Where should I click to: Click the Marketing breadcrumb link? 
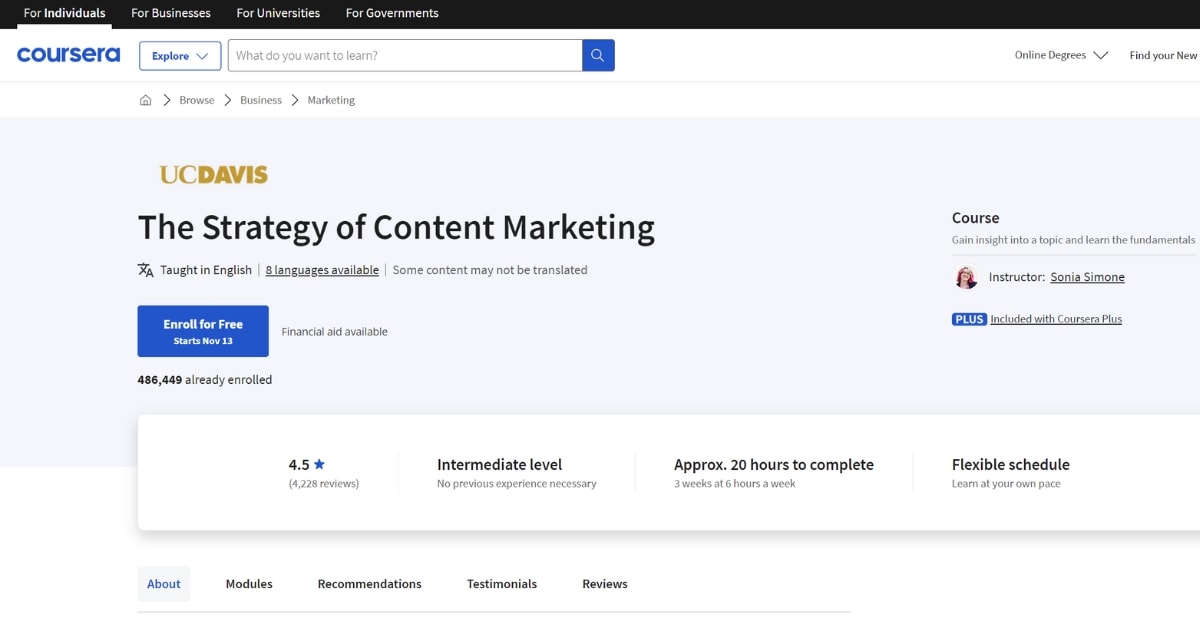331,100
